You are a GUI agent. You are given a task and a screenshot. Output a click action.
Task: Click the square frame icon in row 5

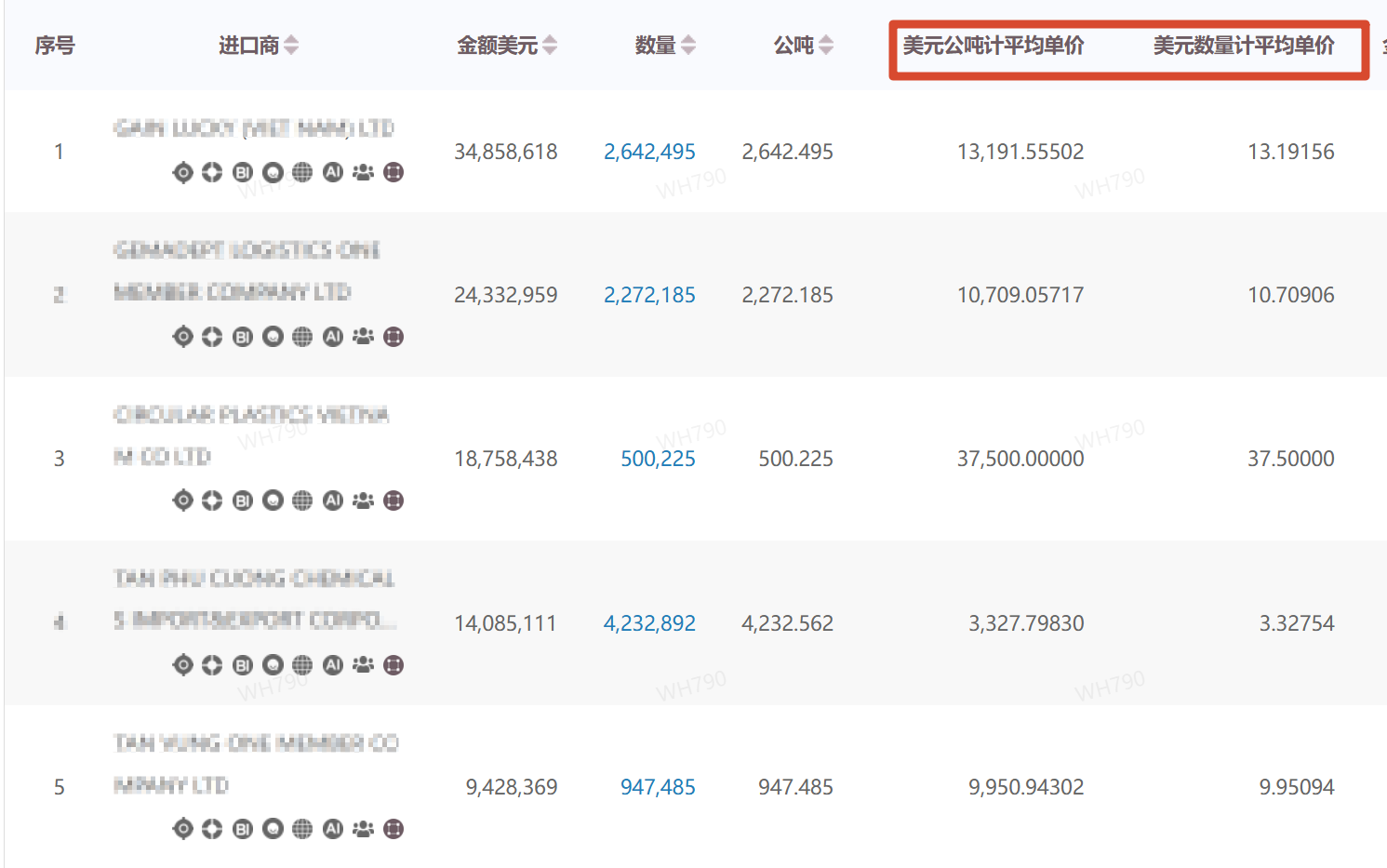393,829
